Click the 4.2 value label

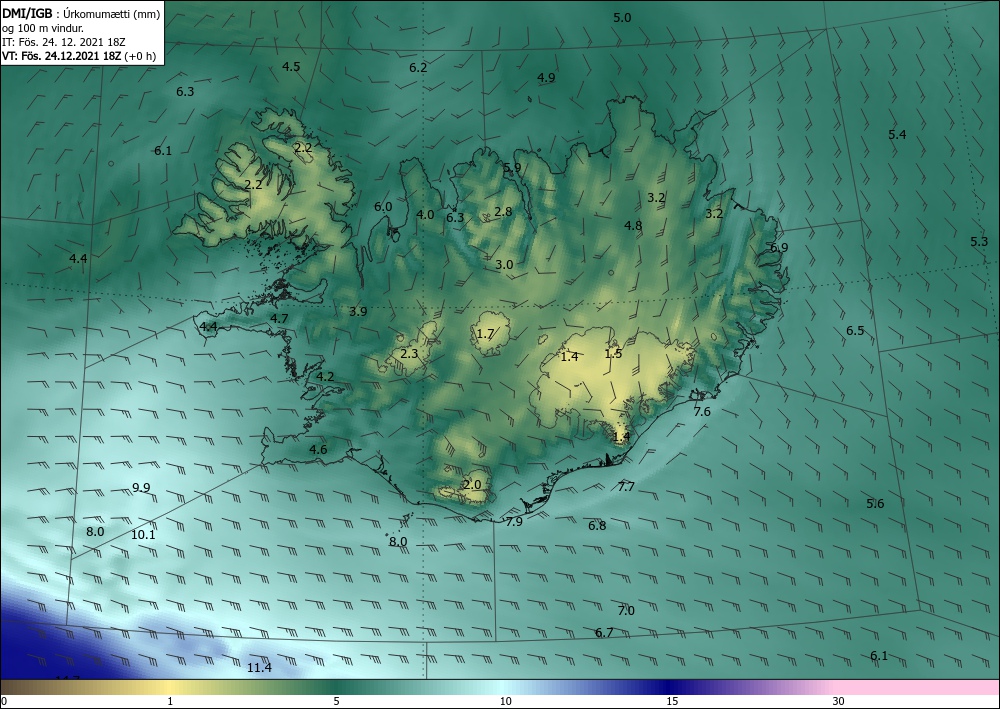325,377
